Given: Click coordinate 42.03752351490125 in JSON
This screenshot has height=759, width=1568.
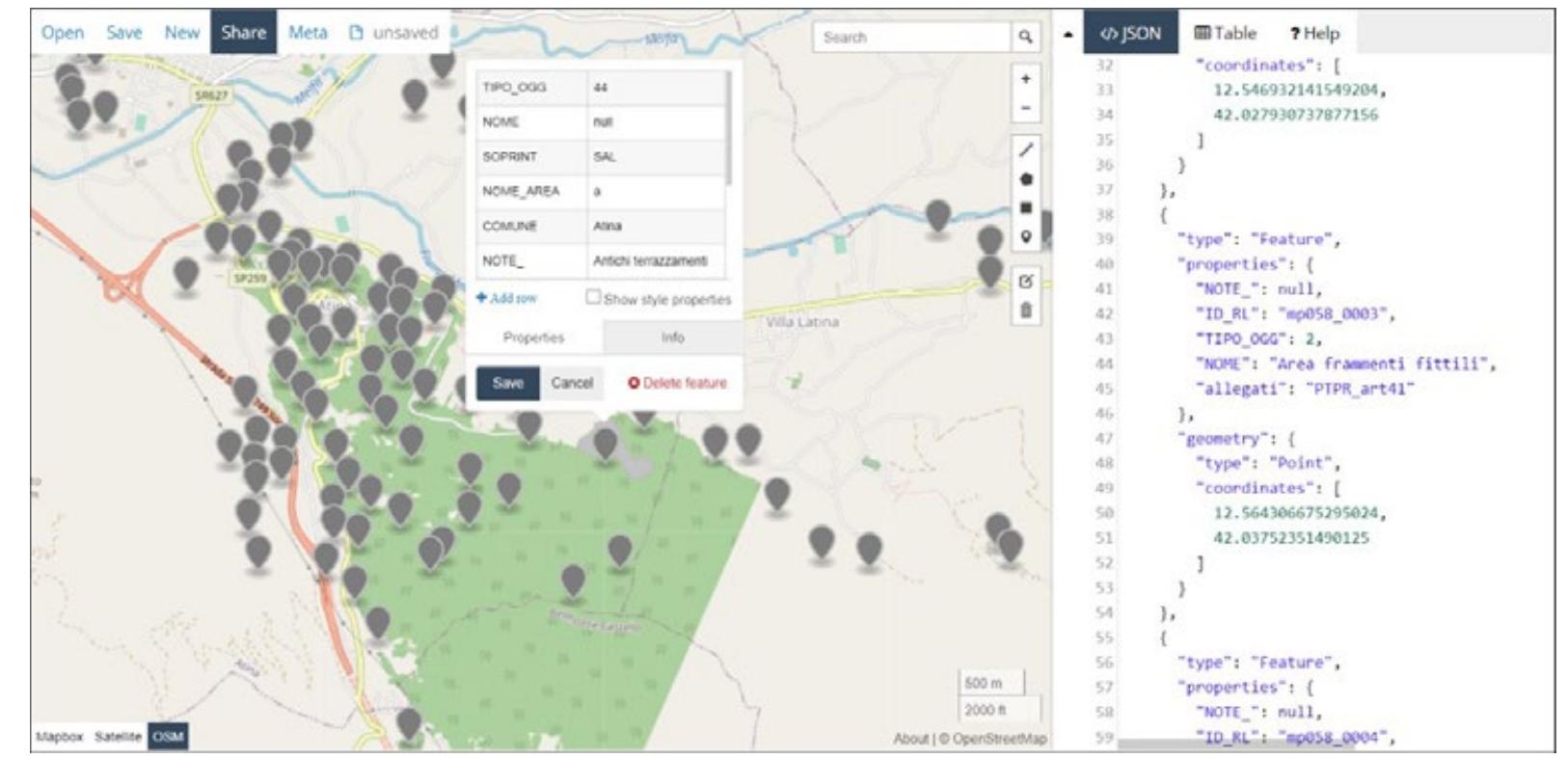Looking at the screenshot, I should tap(1291, 538).
